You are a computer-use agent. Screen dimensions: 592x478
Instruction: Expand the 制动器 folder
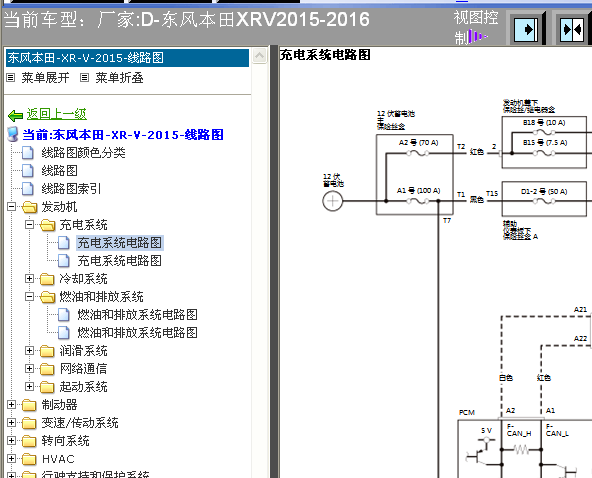coord(11,405)
